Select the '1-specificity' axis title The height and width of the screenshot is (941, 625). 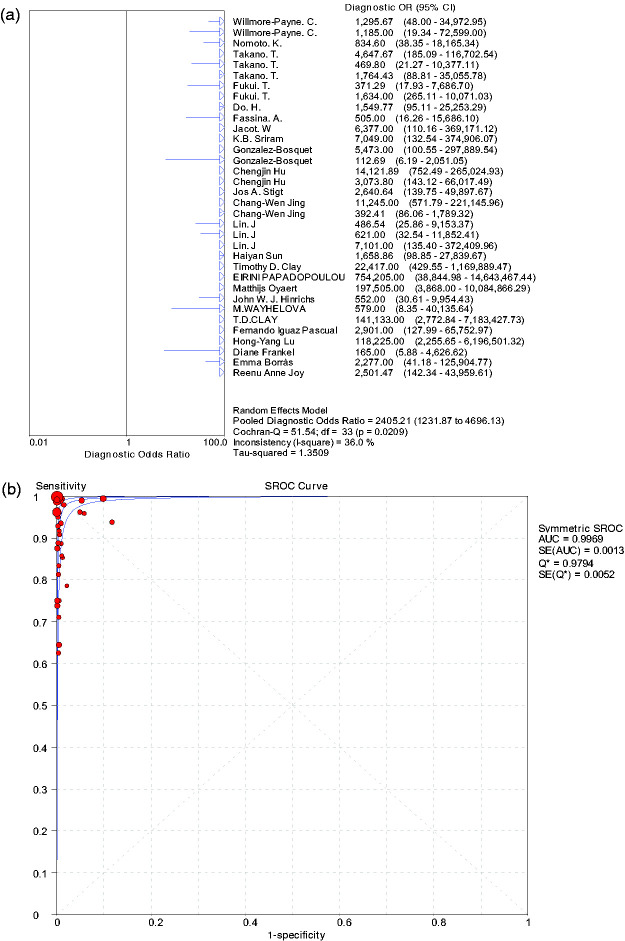pos(297,935)
